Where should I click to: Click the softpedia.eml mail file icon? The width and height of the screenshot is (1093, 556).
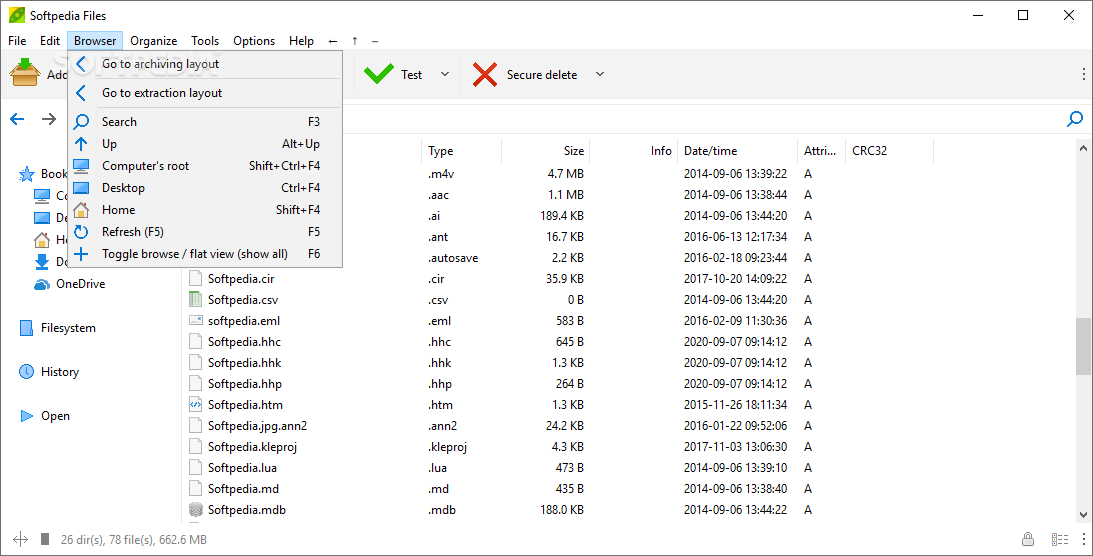195,321
